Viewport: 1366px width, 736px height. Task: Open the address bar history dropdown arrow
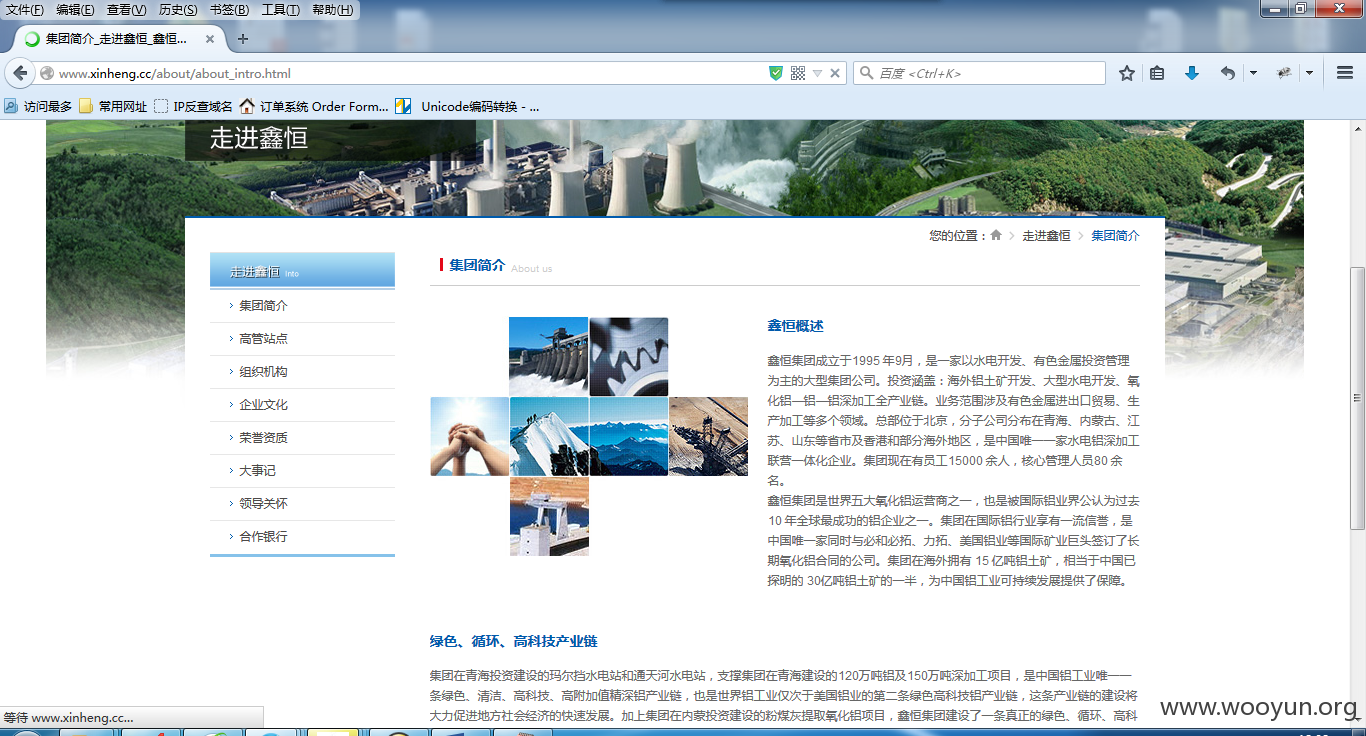click(x=817, y=73)
